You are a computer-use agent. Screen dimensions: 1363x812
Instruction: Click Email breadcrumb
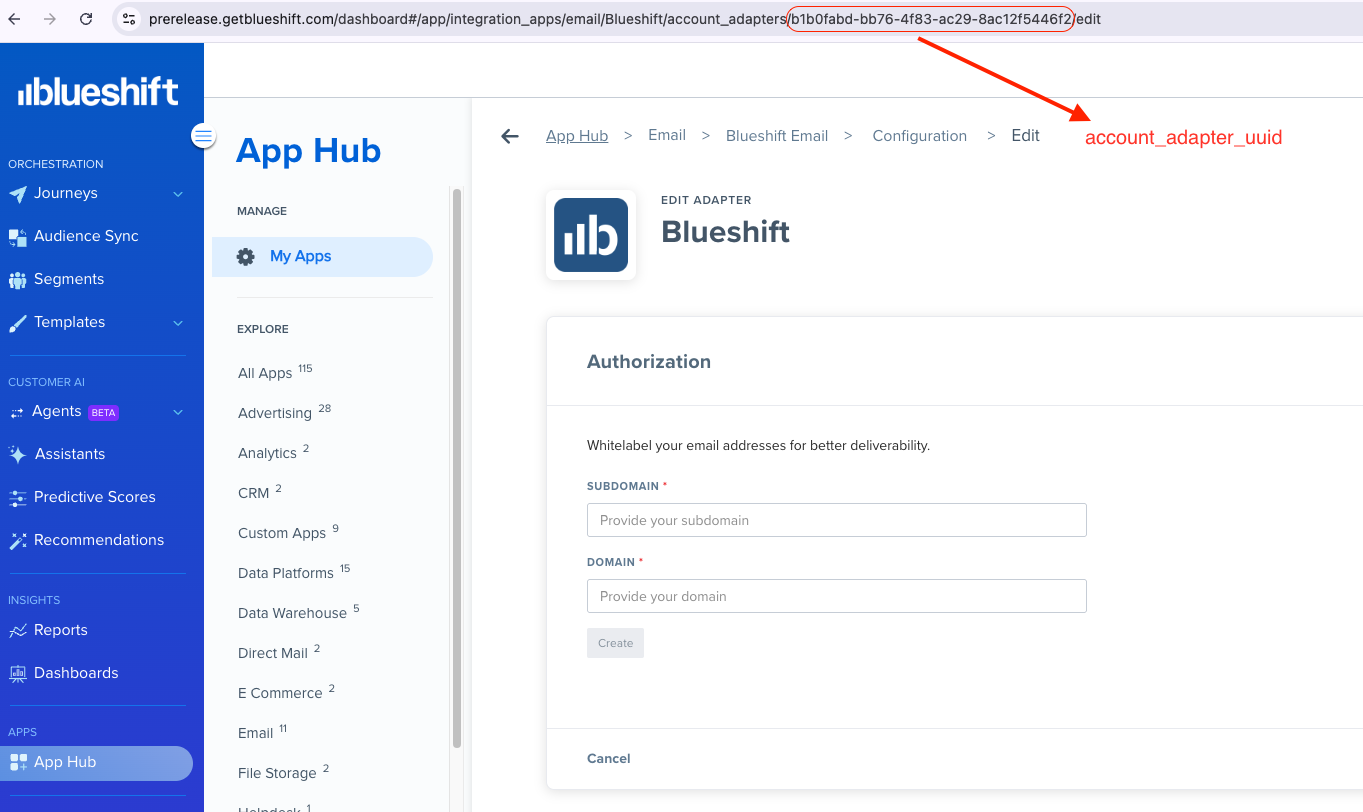coord(667,135)
